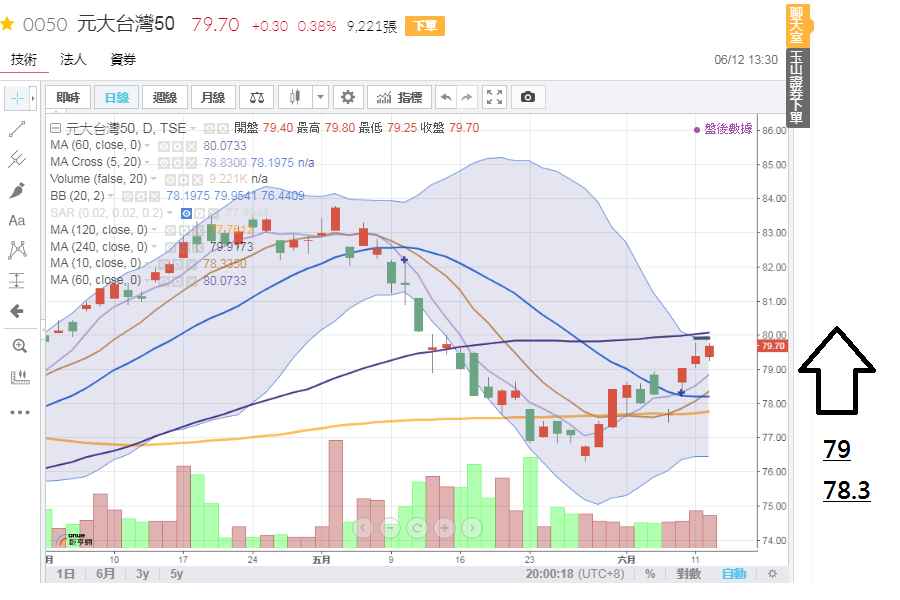900x600 pixels.
Task: Switch to the 法人 tab
Action: pyautogui.click(x=73, y=59)
